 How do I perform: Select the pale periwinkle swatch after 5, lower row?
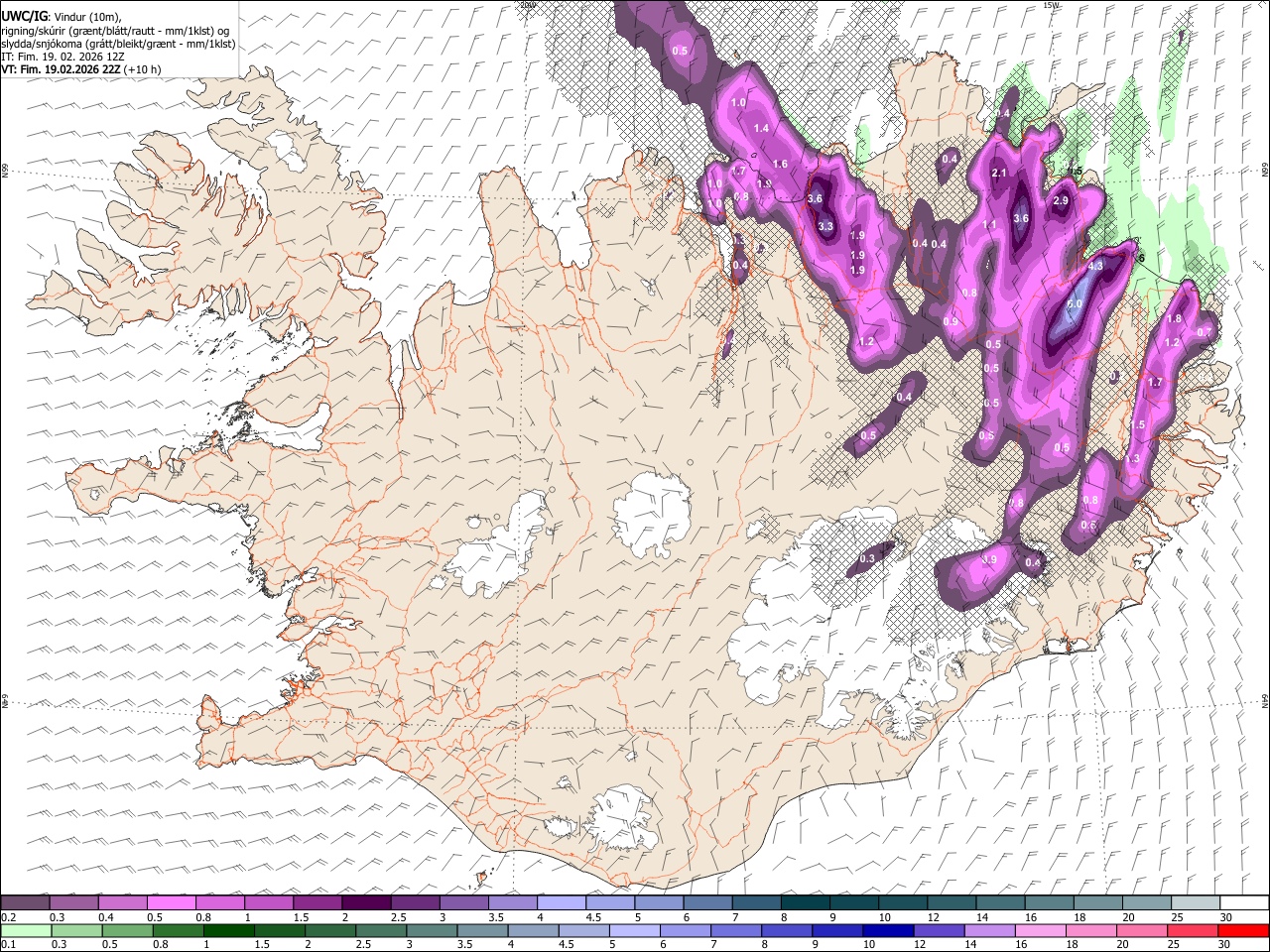(634, 930)
